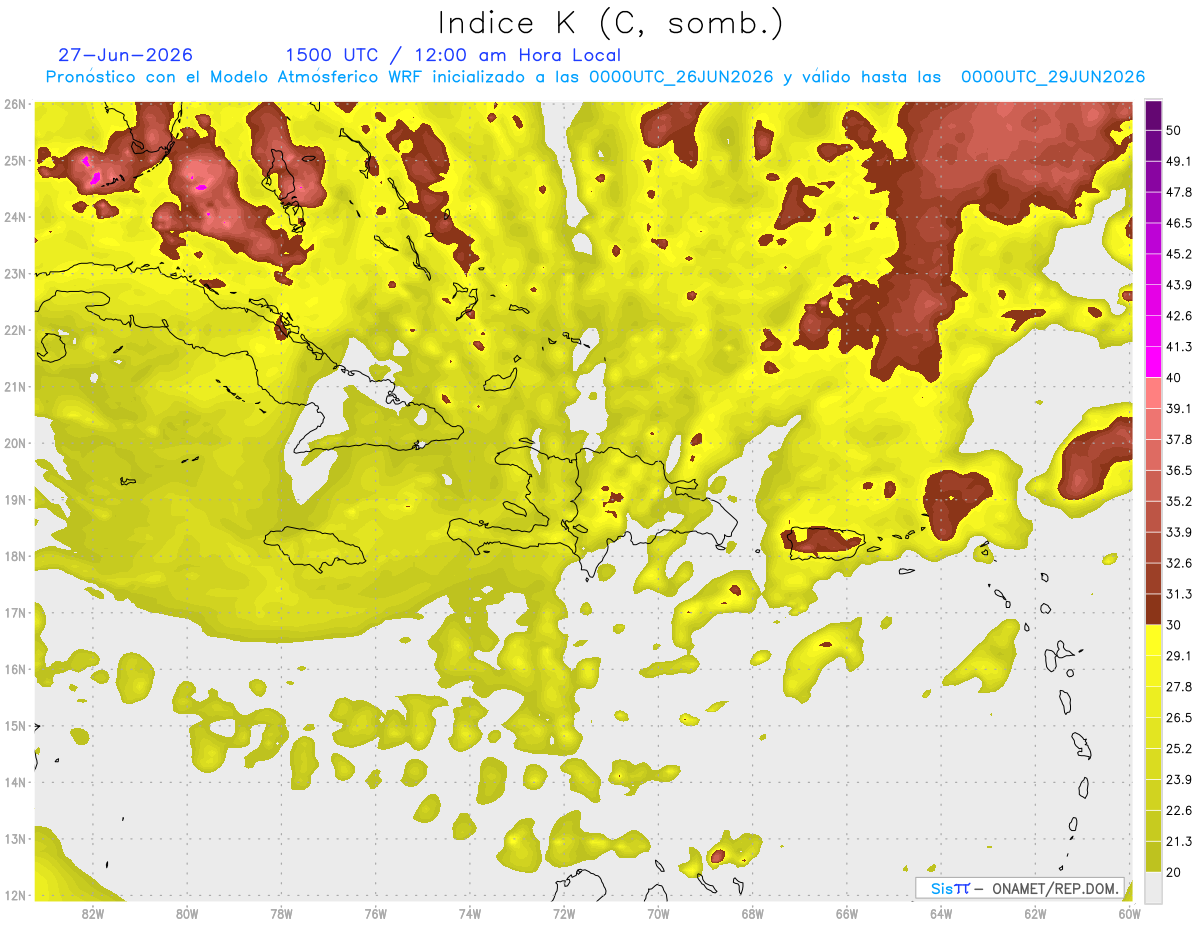The height and width of the screenshot is (927, 1200).
Task: Click the colorbar value "45.2"
Action: point(1179,254)
